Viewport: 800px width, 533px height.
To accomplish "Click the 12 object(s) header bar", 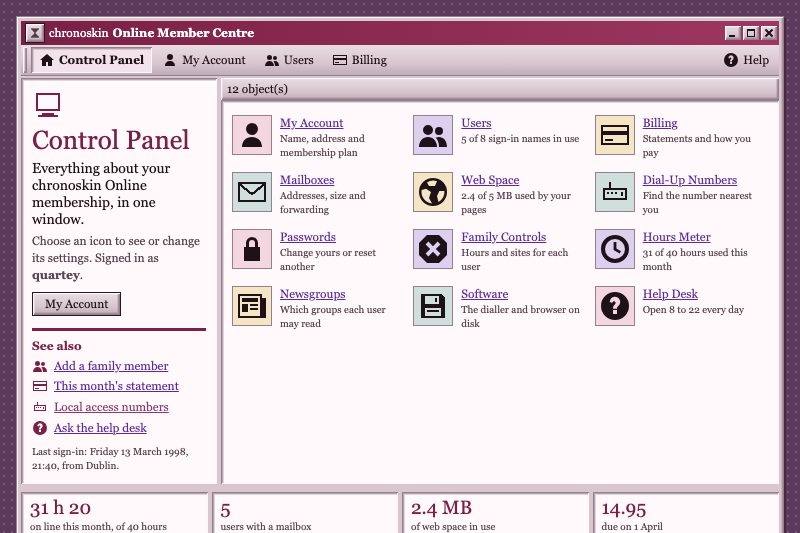I will 500,89.
